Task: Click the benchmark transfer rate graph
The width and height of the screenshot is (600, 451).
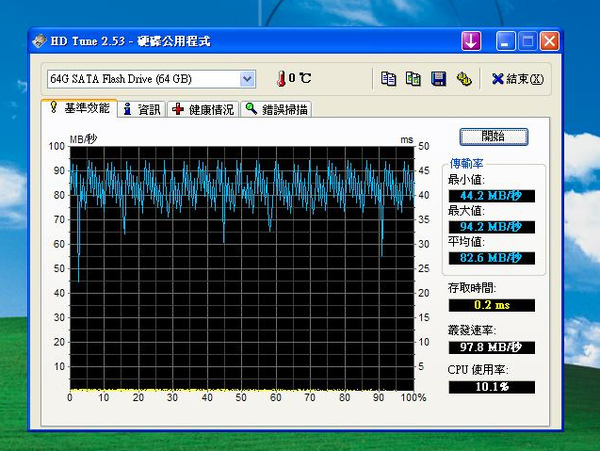Action: point(242,269)
